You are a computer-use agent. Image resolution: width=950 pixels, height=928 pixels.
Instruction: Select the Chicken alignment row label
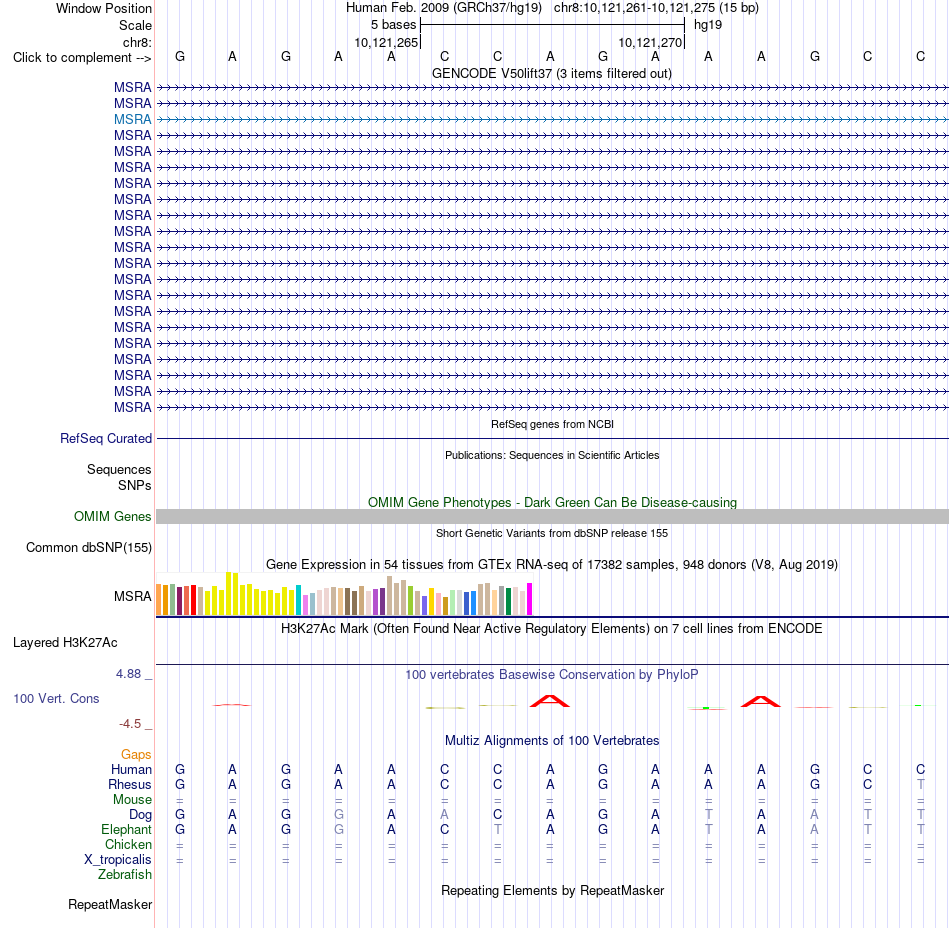(128, 844)
